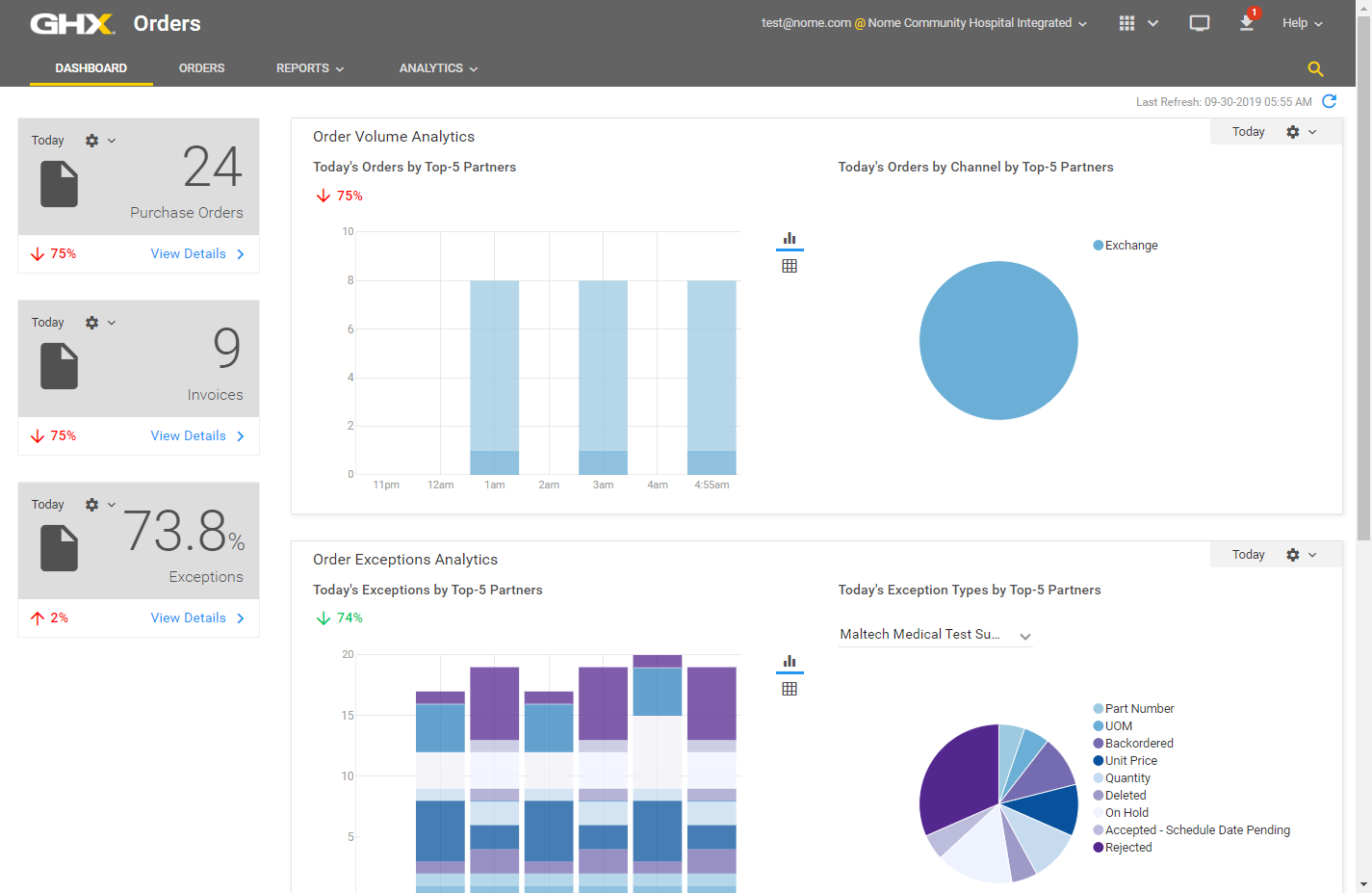Open Purchase Orders card gear settings

click(x=92, y=141)
